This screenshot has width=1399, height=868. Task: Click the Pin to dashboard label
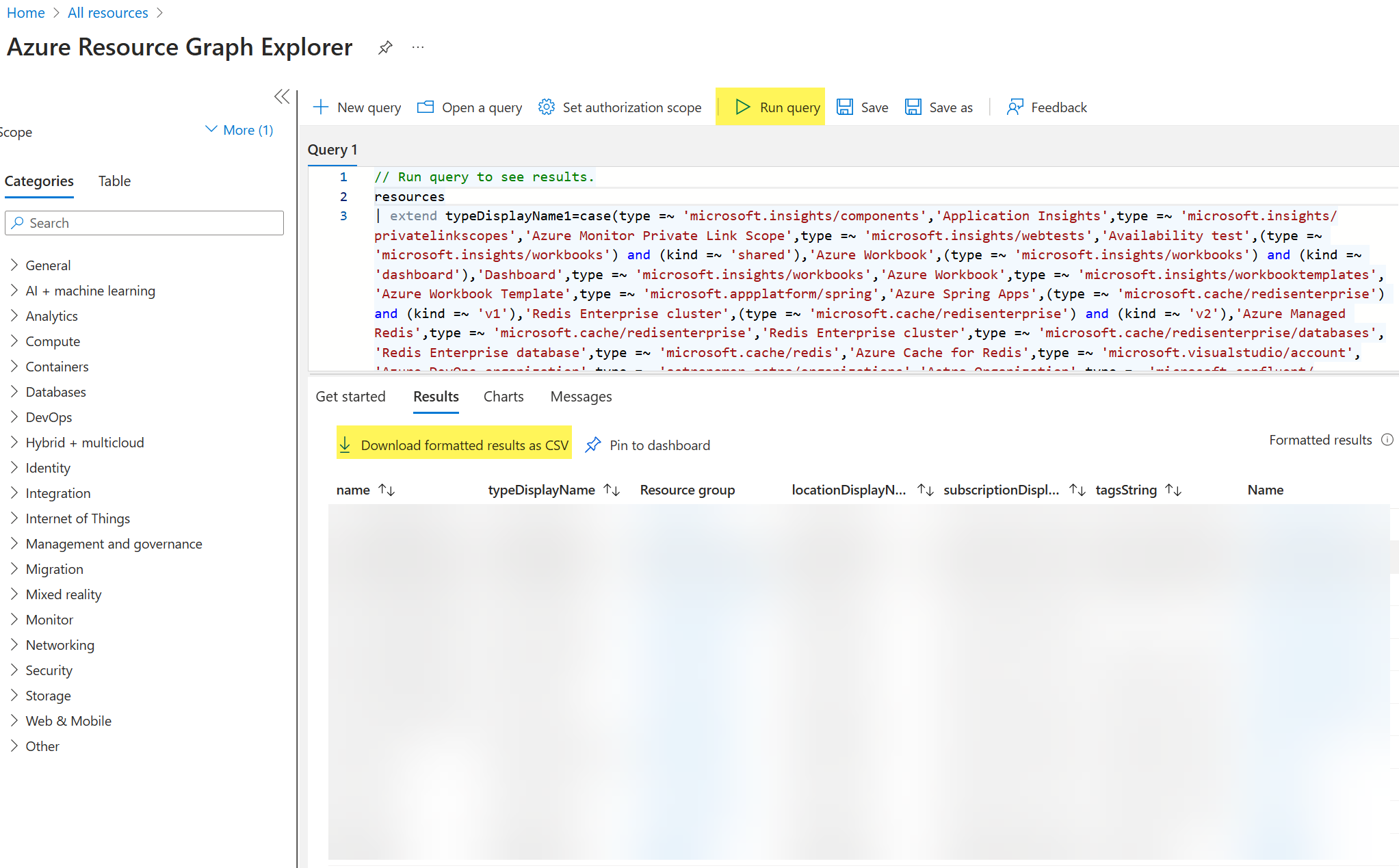click(x=659, y=445)
